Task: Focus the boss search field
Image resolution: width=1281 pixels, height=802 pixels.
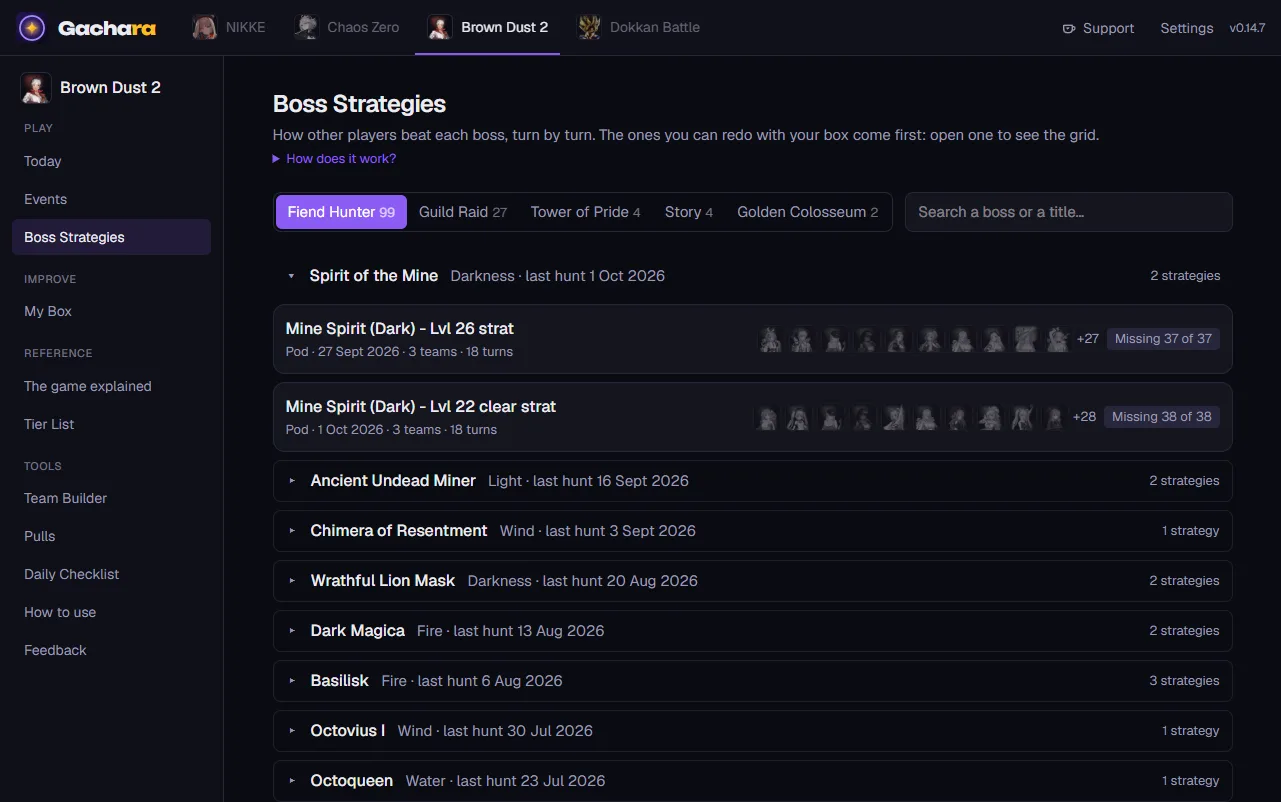Action: [x=1069, y=212]
